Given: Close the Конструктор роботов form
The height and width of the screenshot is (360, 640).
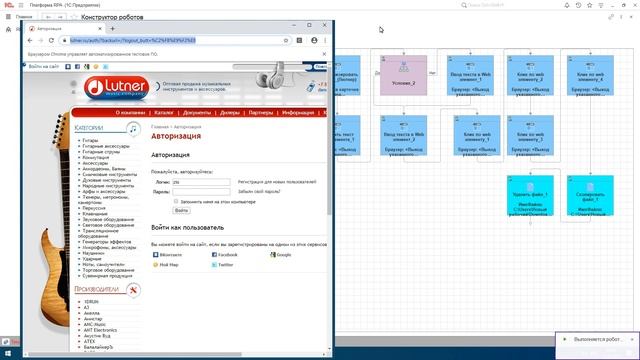Looking at the screenshot, I should click(x=632, y=17).
